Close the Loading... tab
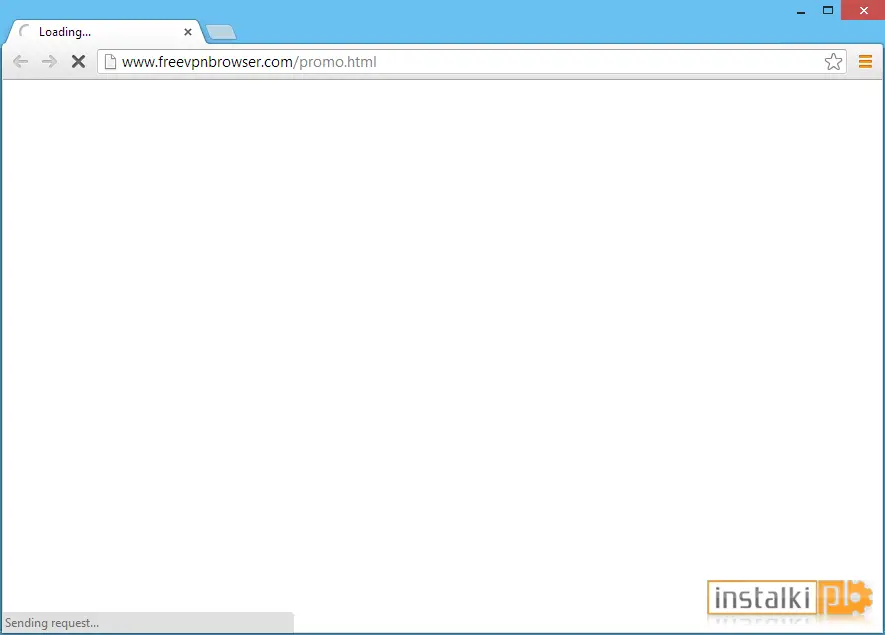The image size is (885, 635). (x=188, y=32)
